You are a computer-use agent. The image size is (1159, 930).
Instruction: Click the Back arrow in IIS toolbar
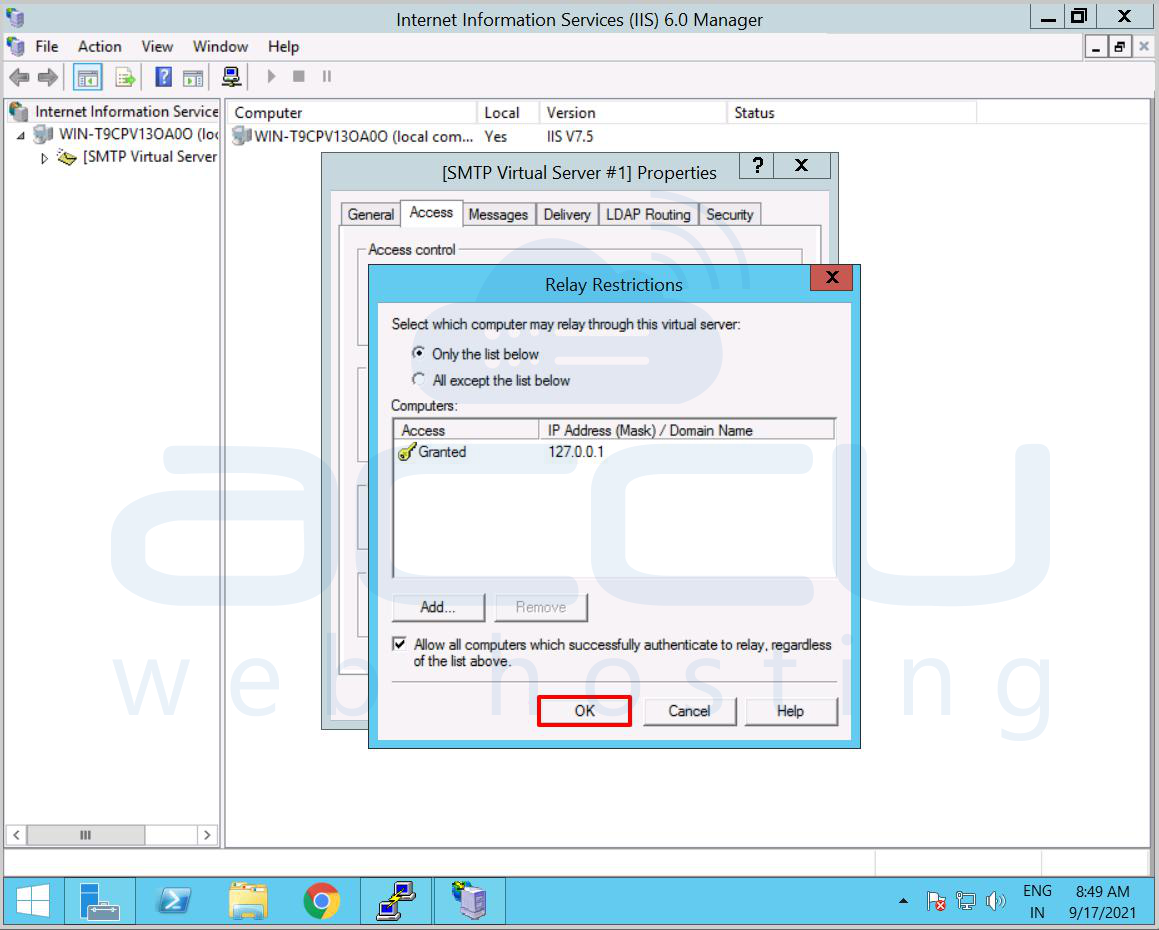click(19, 76)
